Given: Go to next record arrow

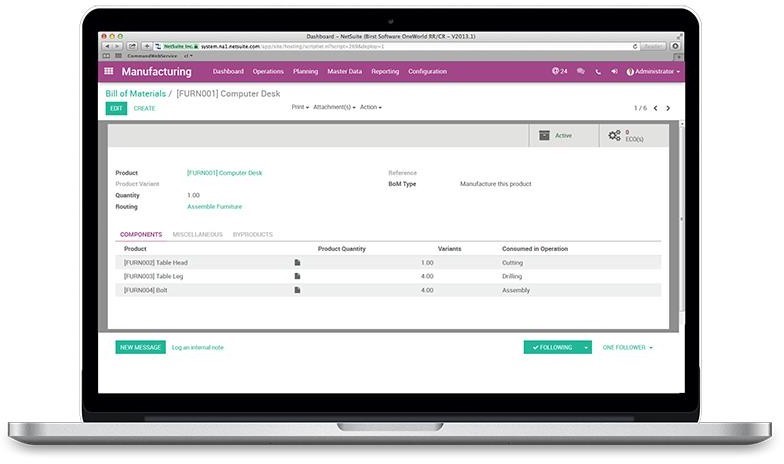Looking at the screenshot, I should (x=668, y=108).
